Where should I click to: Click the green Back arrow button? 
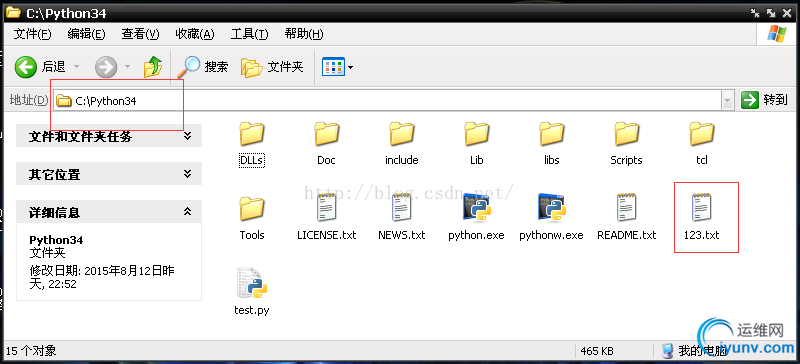(26, 67)
